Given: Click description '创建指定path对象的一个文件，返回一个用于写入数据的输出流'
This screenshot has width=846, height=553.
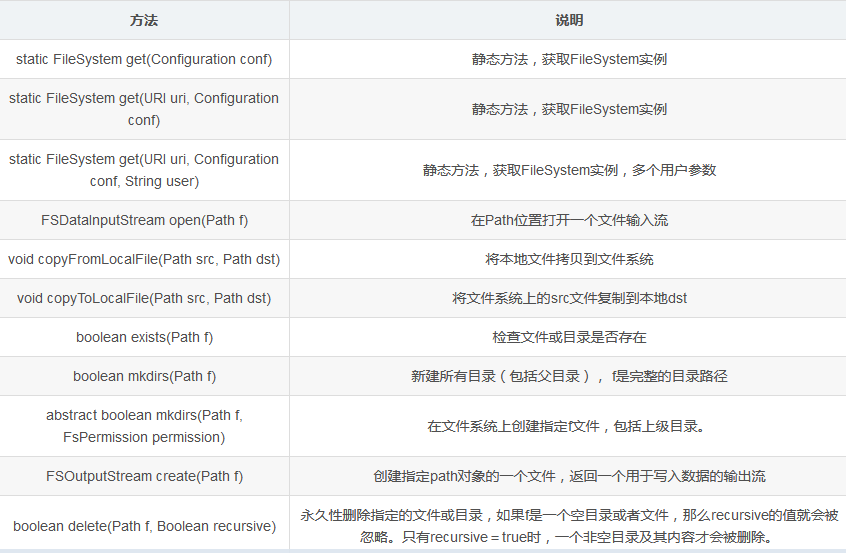Looking at the screenshot, I should 569,476.
